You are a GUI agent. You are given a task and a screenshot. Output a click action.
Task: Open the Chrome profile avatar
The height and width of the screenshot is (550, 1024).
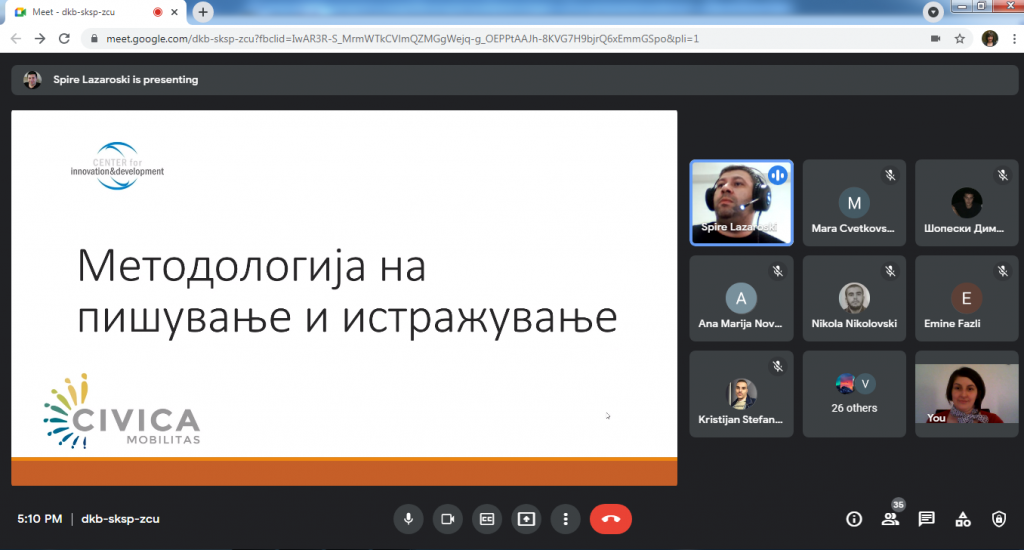[x=990, y=39]
